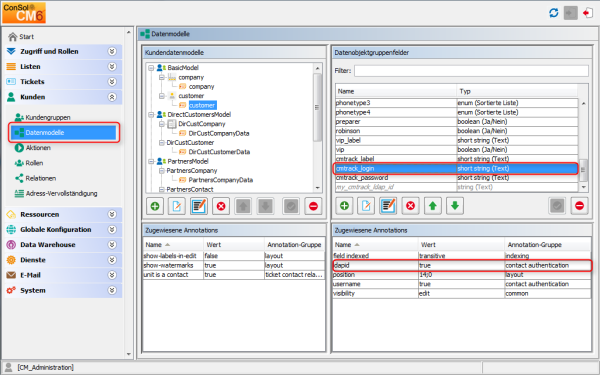Move field down with green down arrow

click(x=455, y=205)
